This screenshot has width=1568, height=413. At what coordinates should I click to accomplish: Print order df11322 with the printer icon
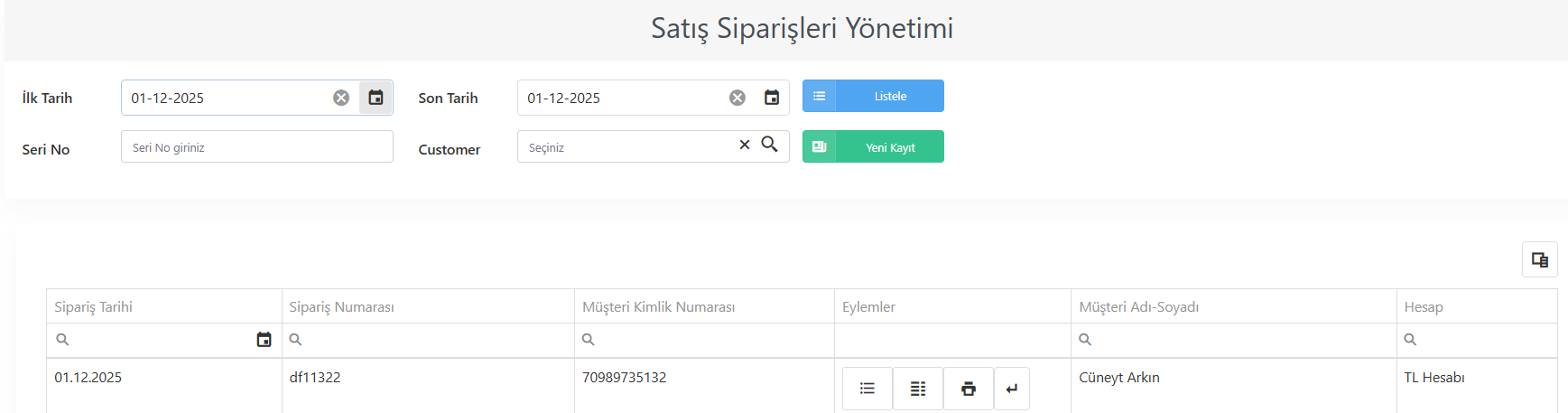pos(969,389)
